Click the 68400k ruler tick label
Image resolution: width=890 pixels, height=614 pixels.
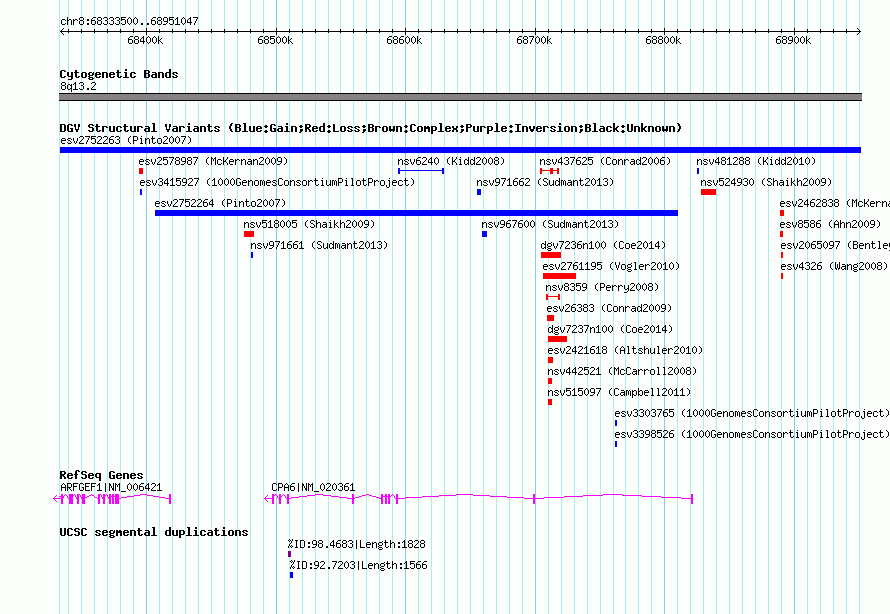[x=145, y=40]
